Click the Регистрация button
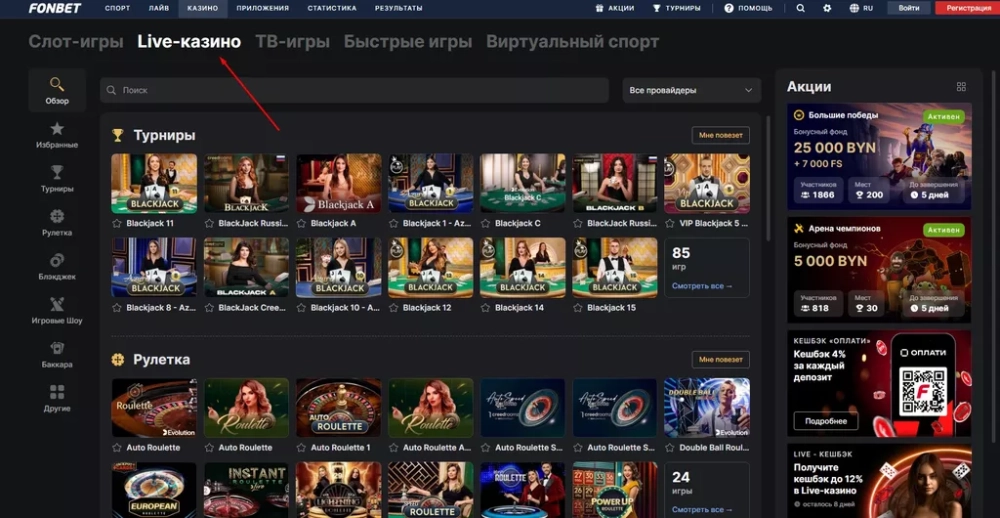The width and height of the screenshot is (1000, 518). (967, 8)
